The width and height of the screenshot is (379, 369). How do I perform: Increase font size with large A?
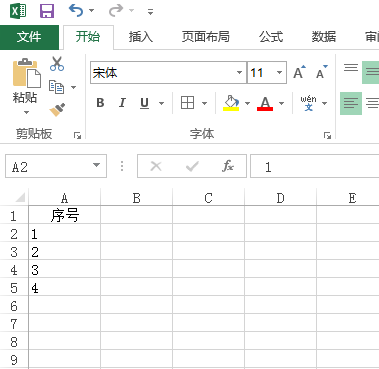299,72
